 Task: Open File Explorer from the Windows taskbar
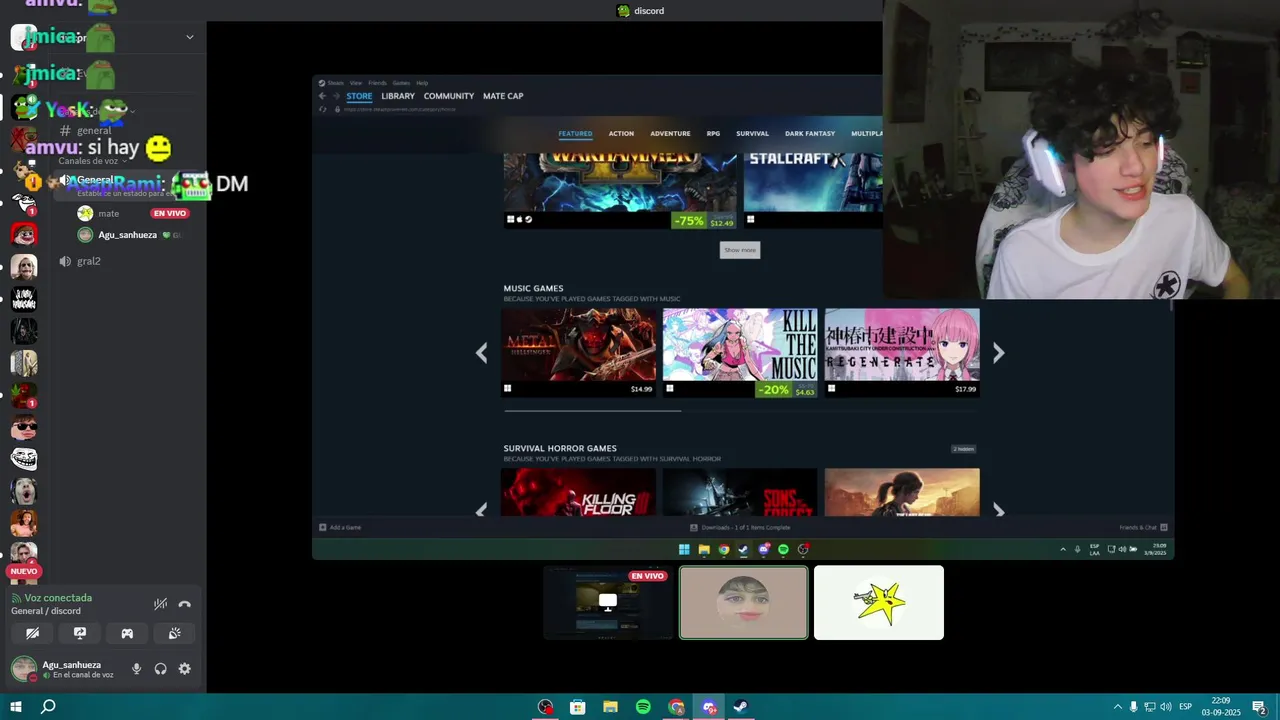(610, 707)
